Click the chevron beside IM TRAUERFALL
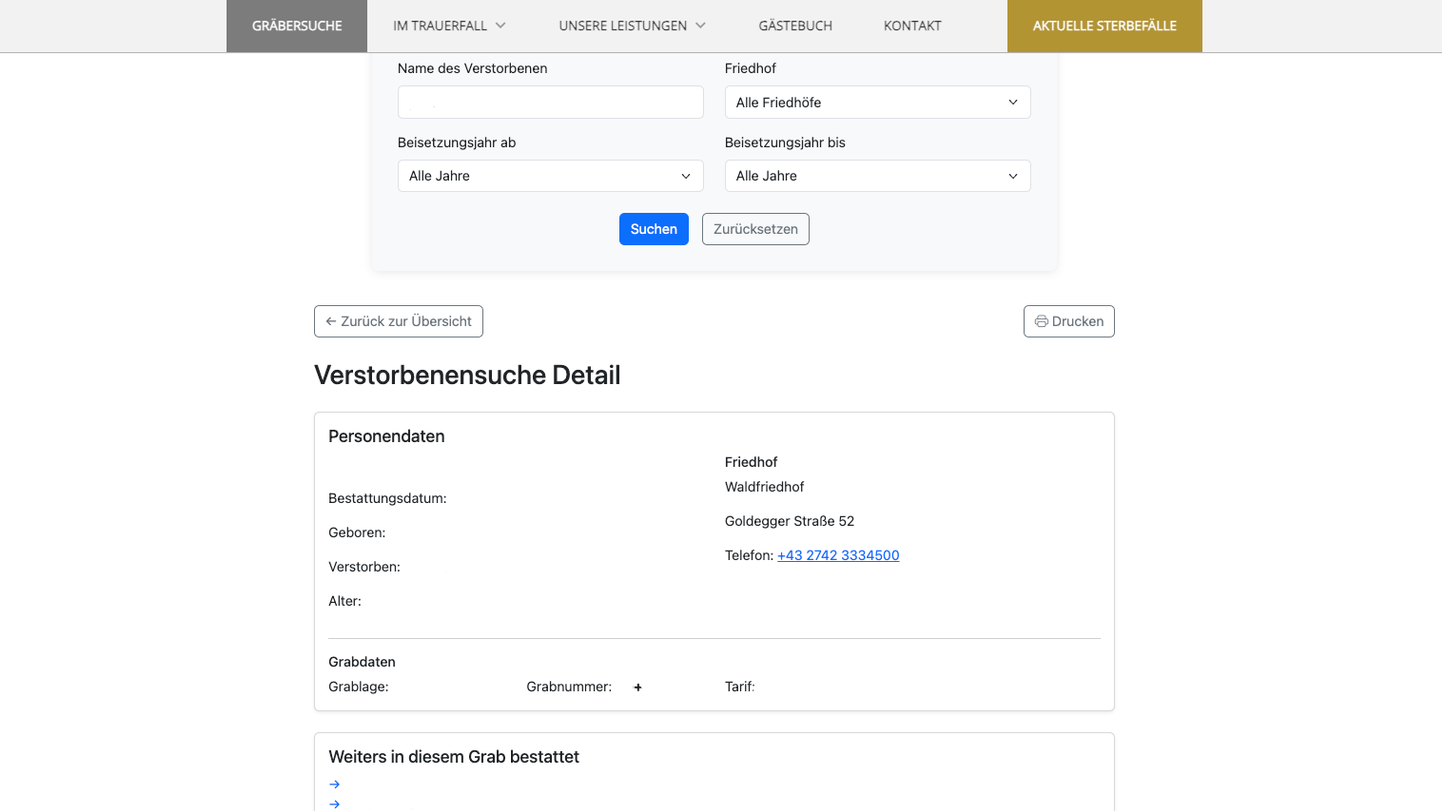1442x811 pixels. coord(499,25)
